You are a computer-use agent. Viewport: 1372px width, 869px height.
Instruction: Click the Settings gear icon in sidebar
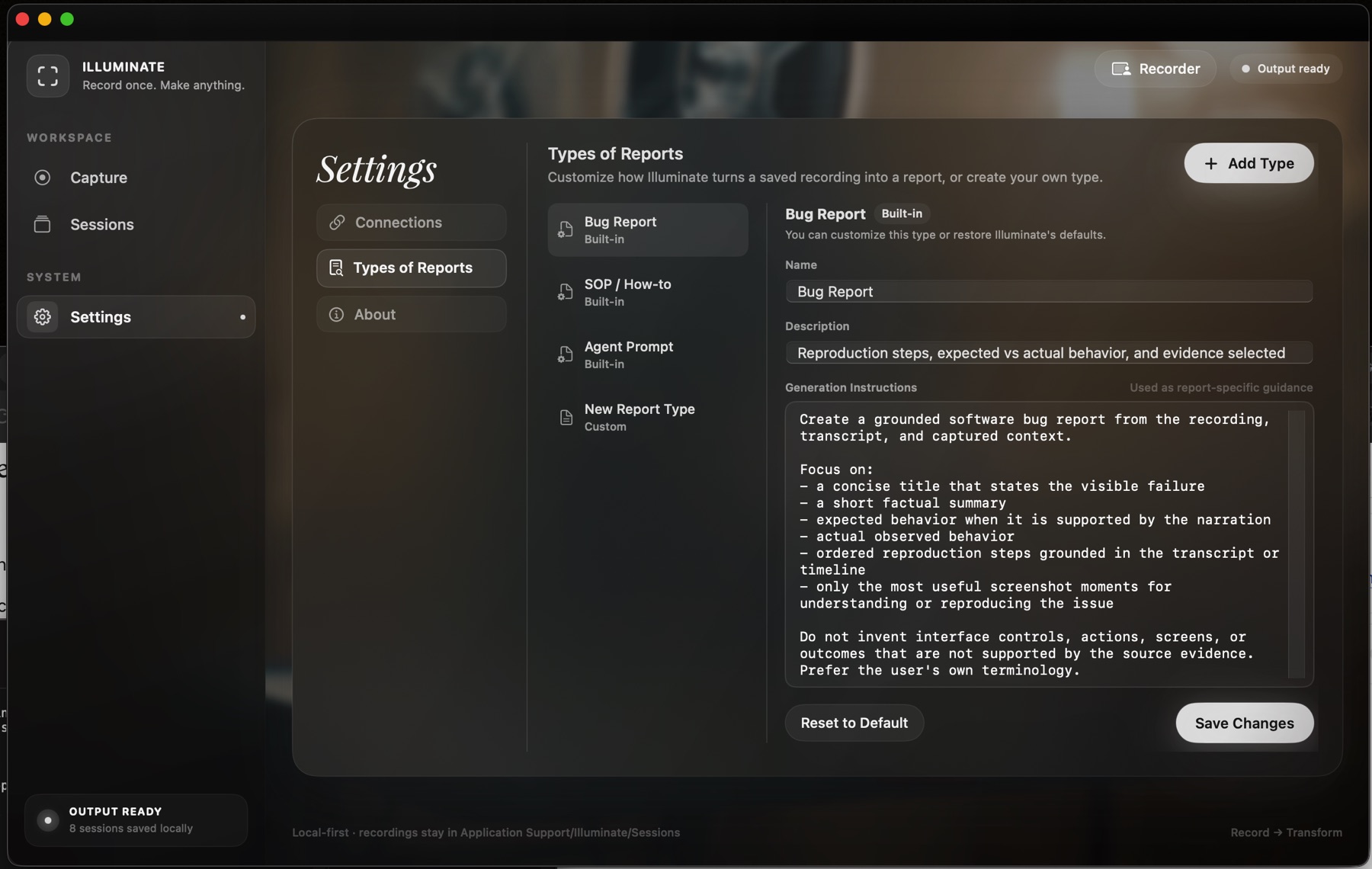[x=43, y=316]
